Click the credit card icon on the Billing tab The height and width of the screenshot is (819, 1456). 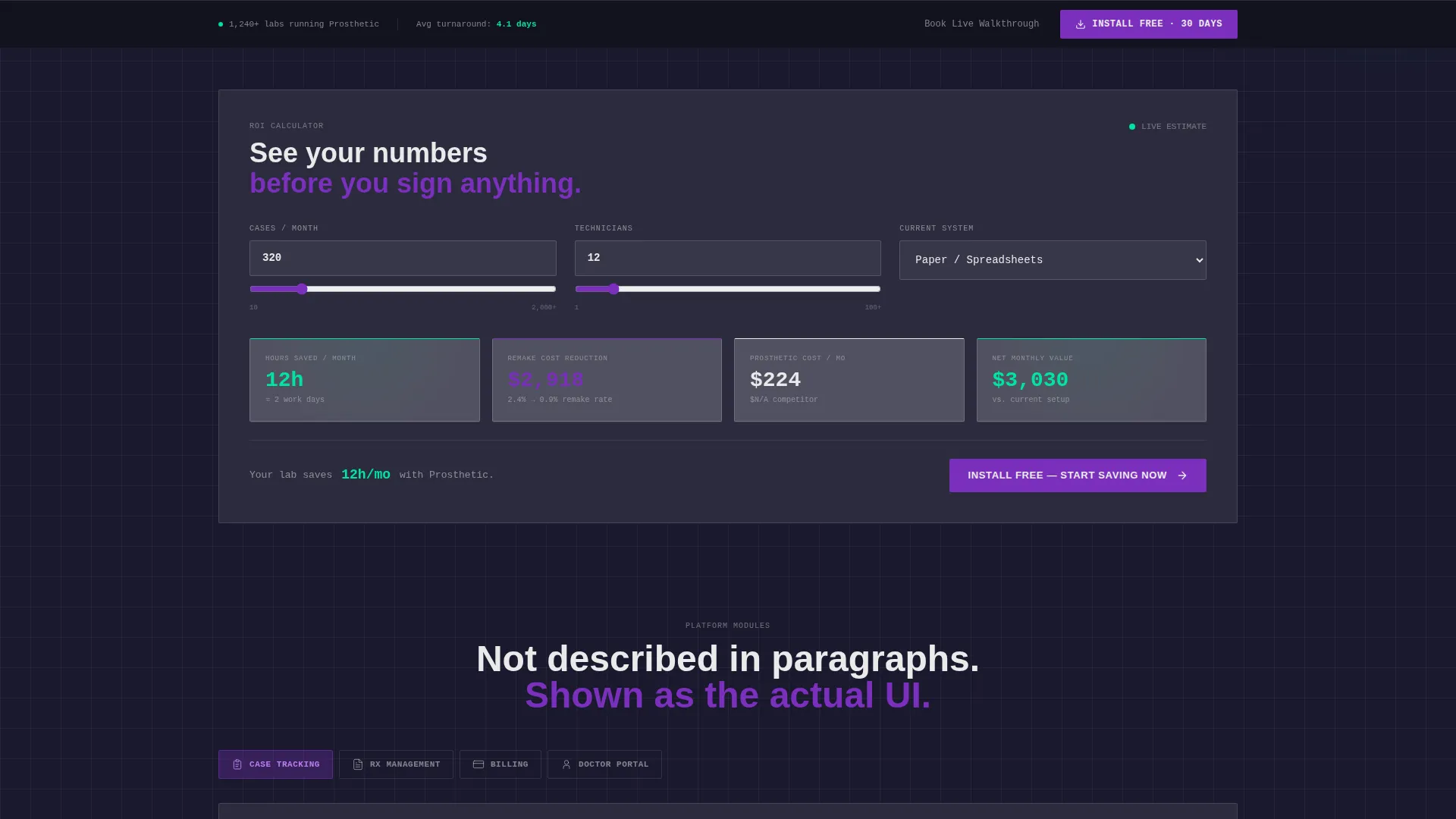click(x=479, y=764)
